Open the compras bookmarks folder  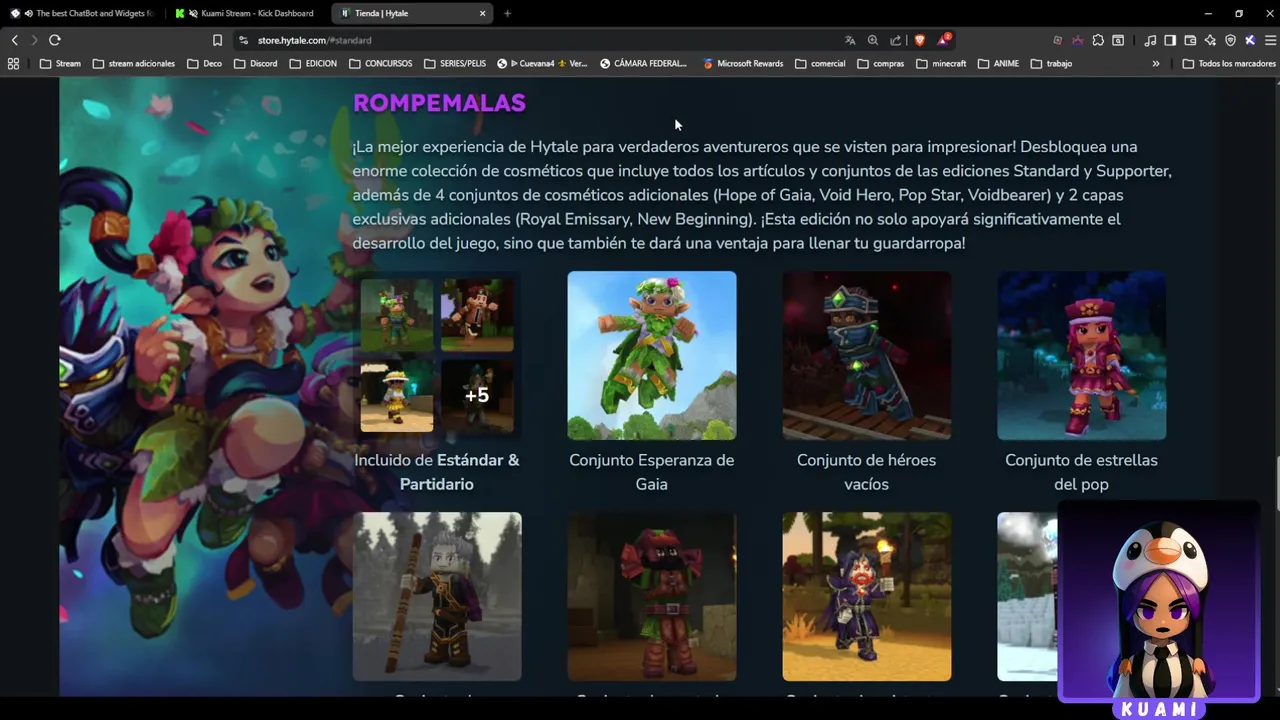click(881, 63)
